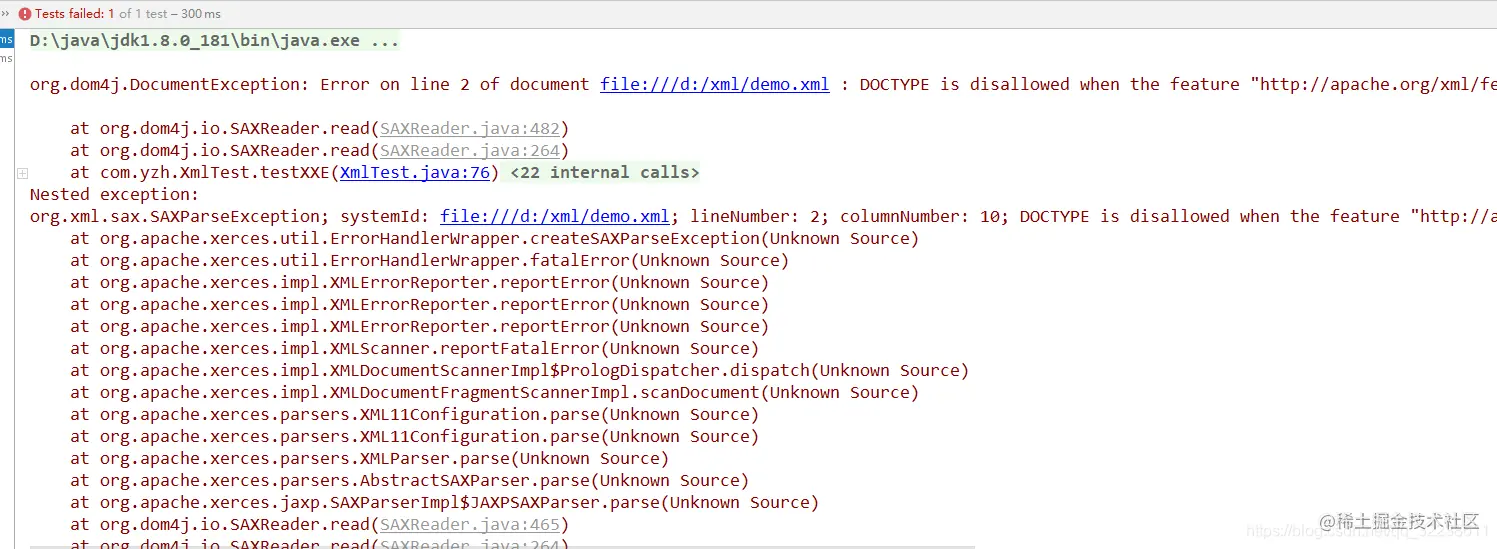The width and height of the screenshot is (1497, 549).
Task: Click the XMLParser.parse stack frame
Action: [369, 458]
